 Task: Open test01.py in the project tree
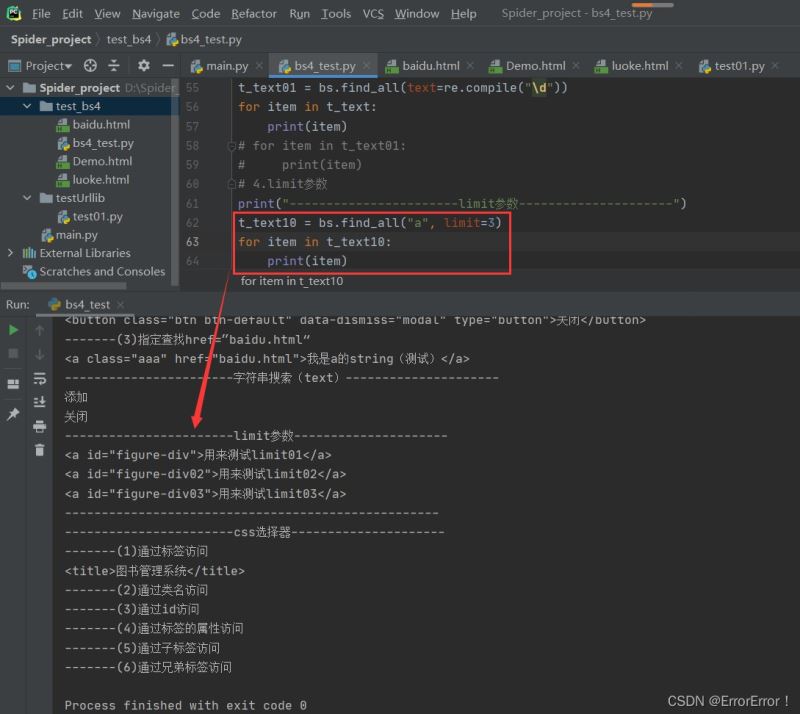pyautogui.click(x=97, y=217)
